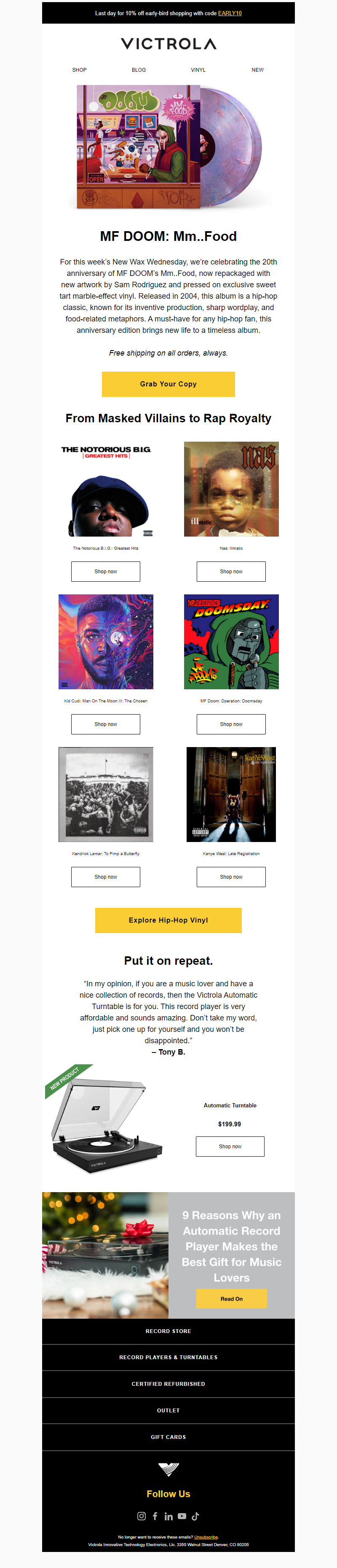Open the MF Doom Operation Doomsday cover
Viewport: 337px width, 1568px height.
(x=231, y=642)
